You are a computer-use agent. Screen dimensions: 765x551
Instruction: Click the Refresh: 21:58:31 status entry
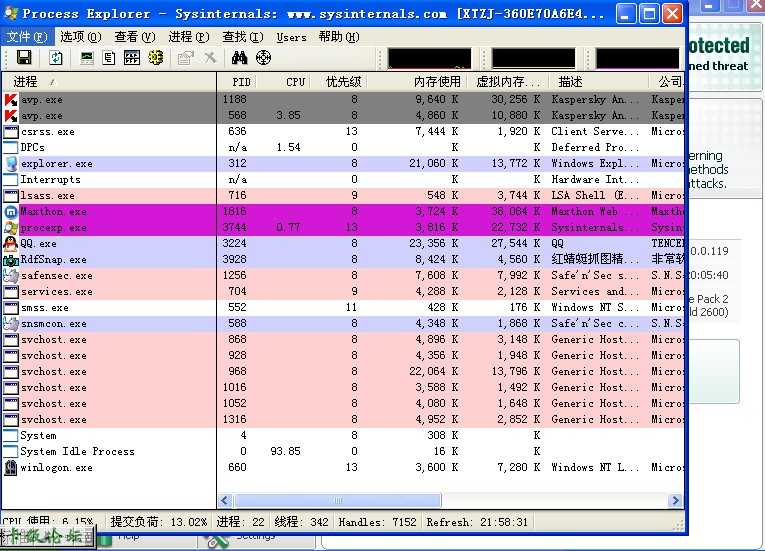[x=477, y=522]
